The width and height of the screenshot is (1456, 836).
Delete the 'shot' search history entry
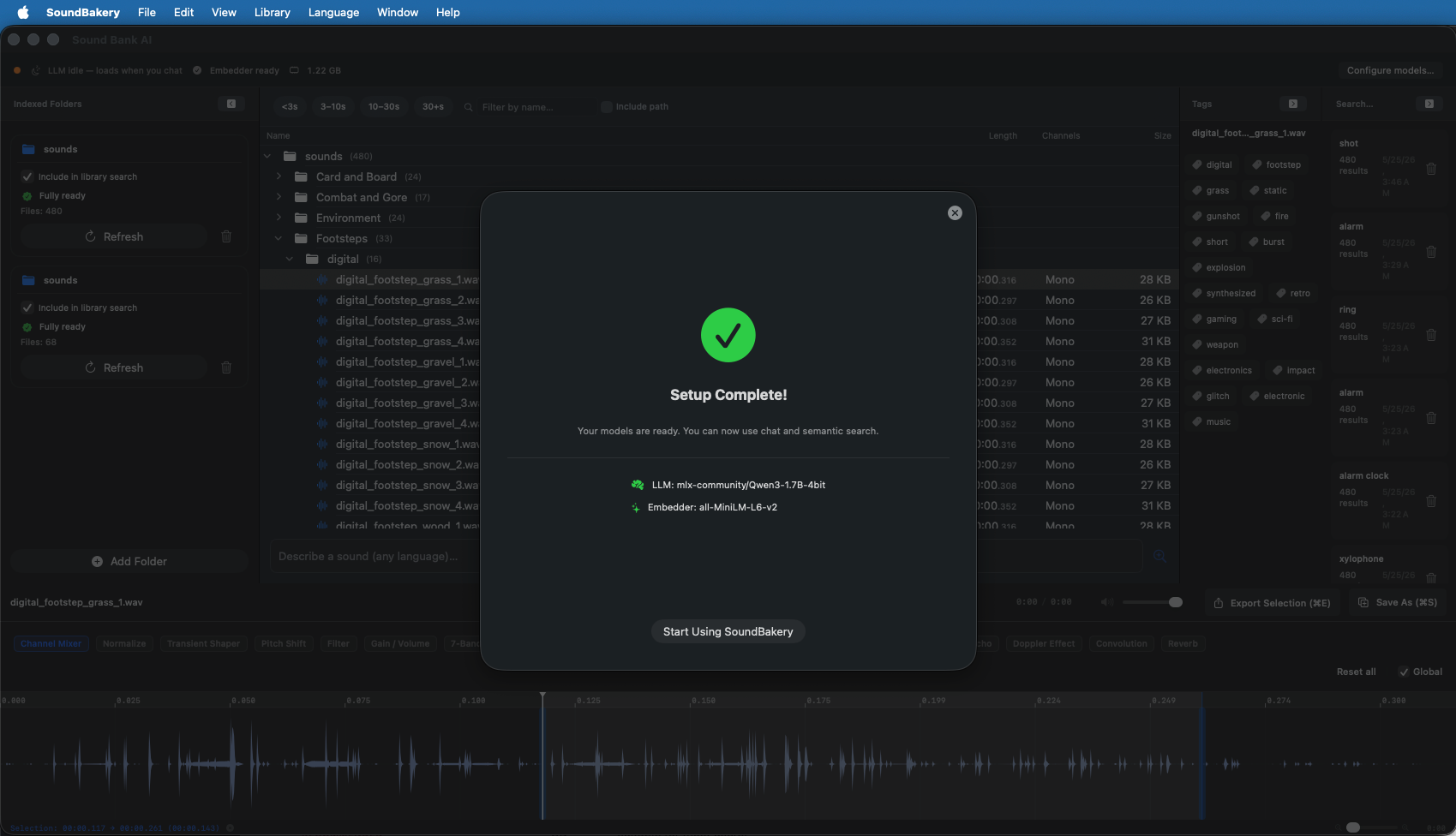(1431, 169)
